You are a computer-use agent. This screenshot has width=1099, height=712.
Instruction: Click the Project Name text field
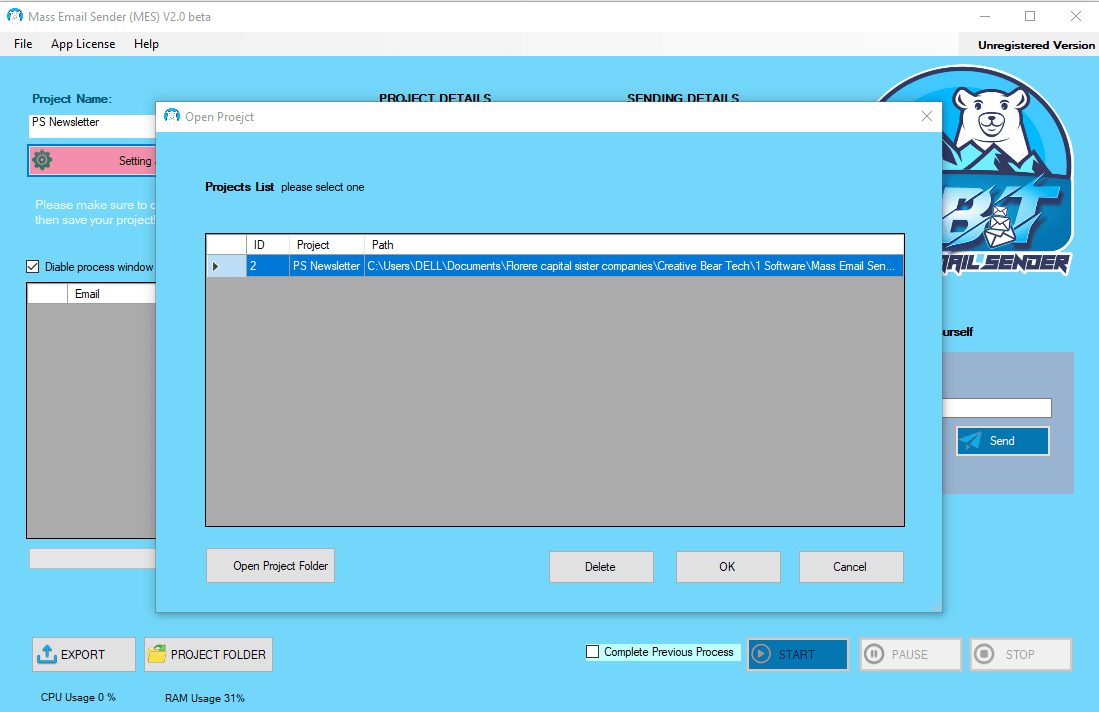92,123
